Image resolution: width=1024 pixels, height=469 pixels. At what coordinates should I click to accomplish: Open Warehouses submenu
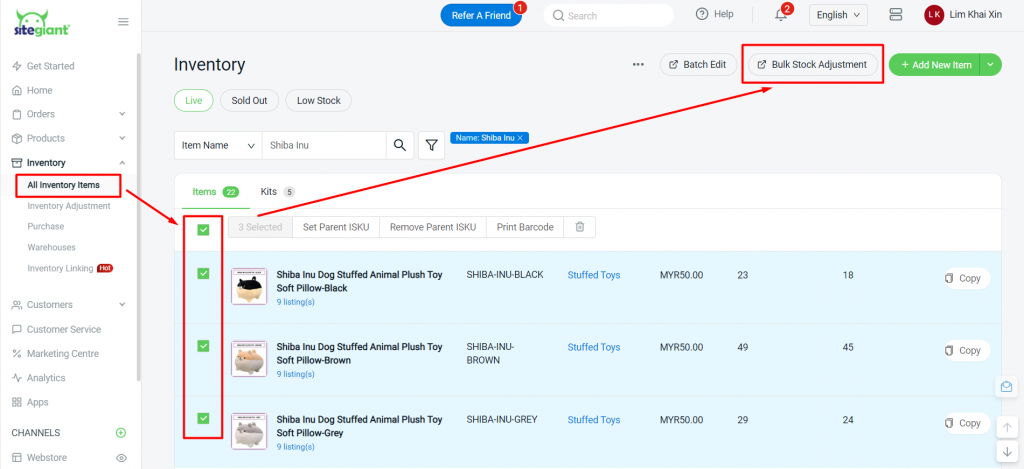(52, 247)
